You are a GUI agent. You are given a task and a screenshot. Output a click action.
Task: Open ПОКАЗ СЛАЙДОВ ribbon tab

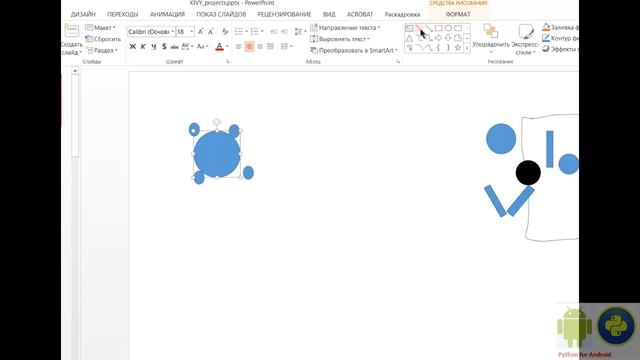pos(221,14)
